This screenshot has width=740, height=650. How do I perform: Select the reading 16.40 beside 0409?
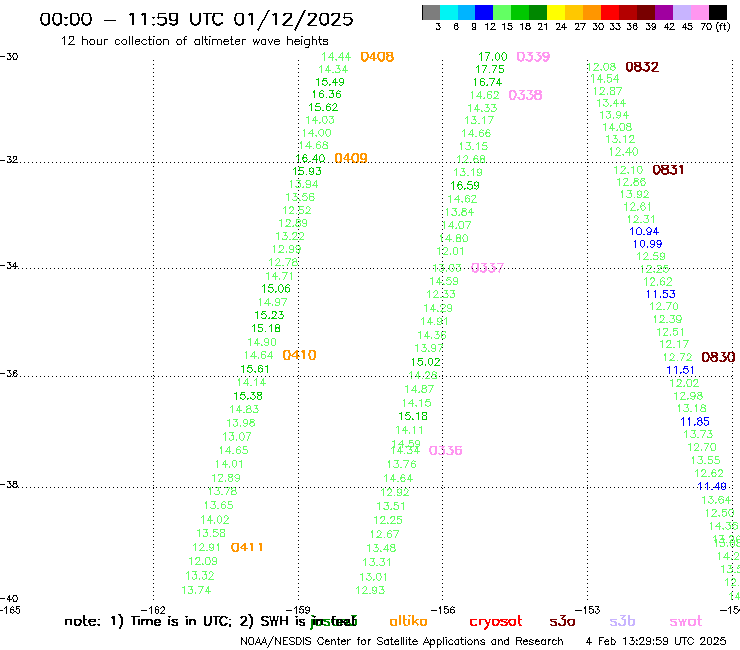click(310, 158)
